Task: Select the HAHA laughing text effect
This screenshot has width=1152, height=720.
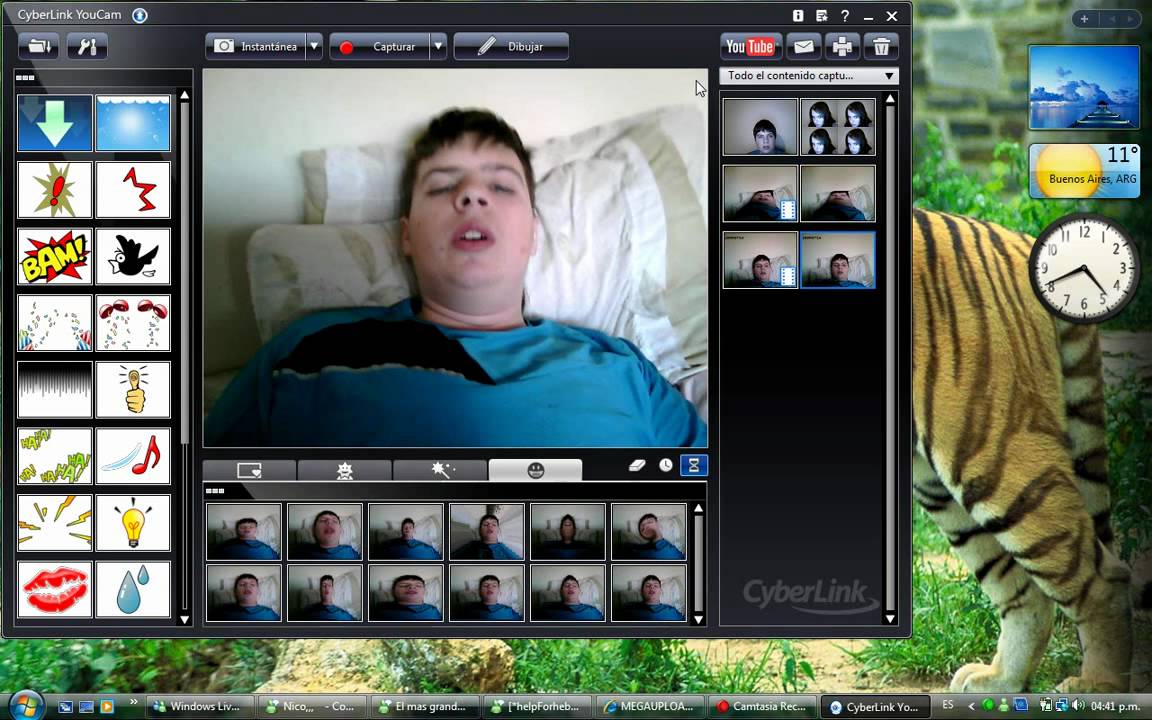Action: [54, 456]
